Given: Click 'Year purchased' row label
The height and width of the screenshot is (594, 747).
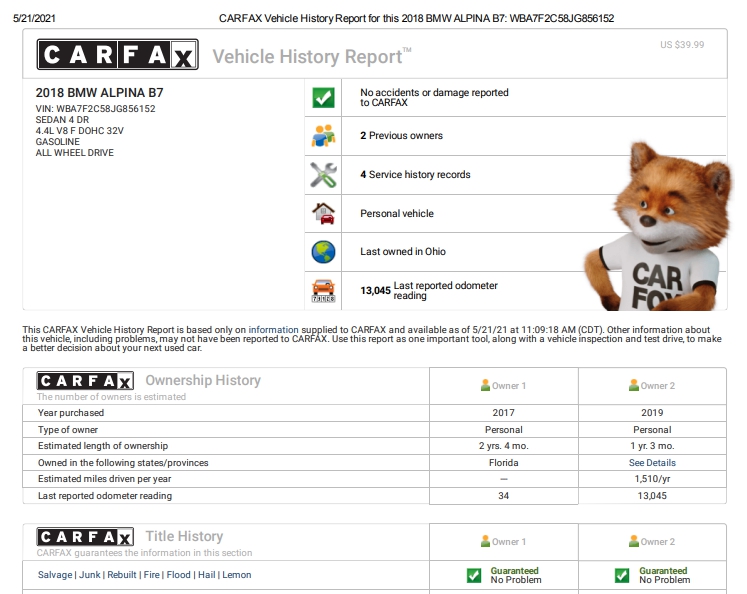Looking at the screenshot, I should point(71,413).
